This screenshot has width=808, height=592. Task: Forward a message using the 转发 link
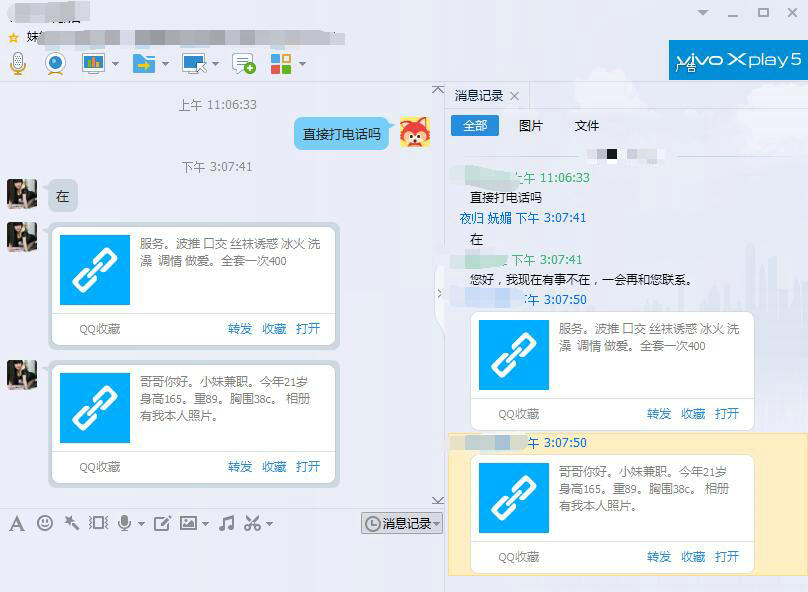pos(659,556)
